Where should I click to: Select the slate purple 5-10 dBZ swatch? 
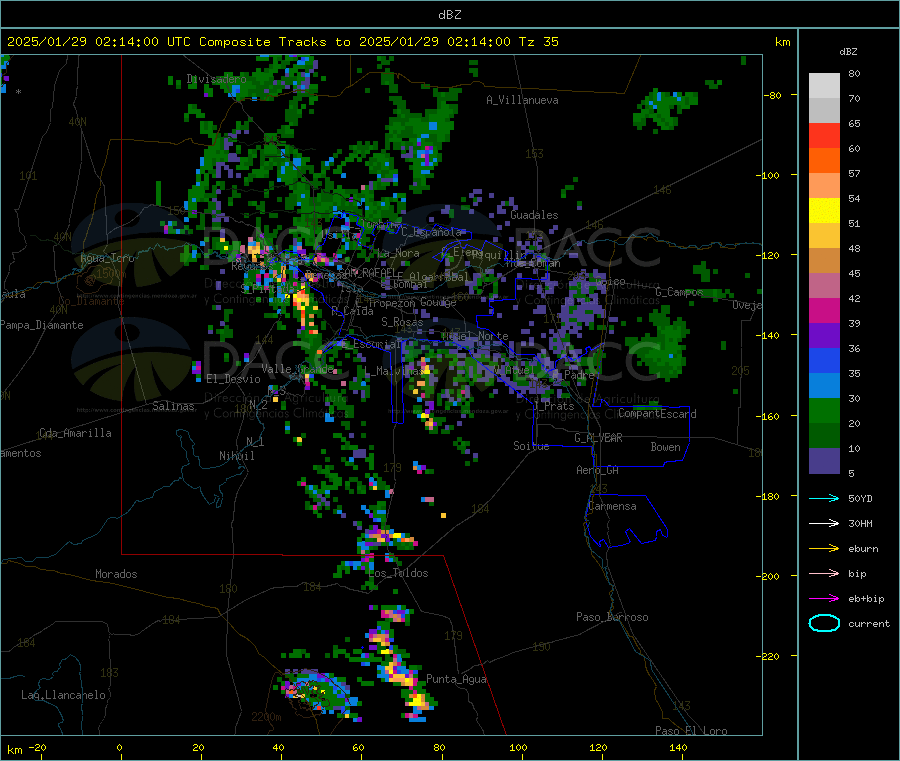[x=824, y=461]
